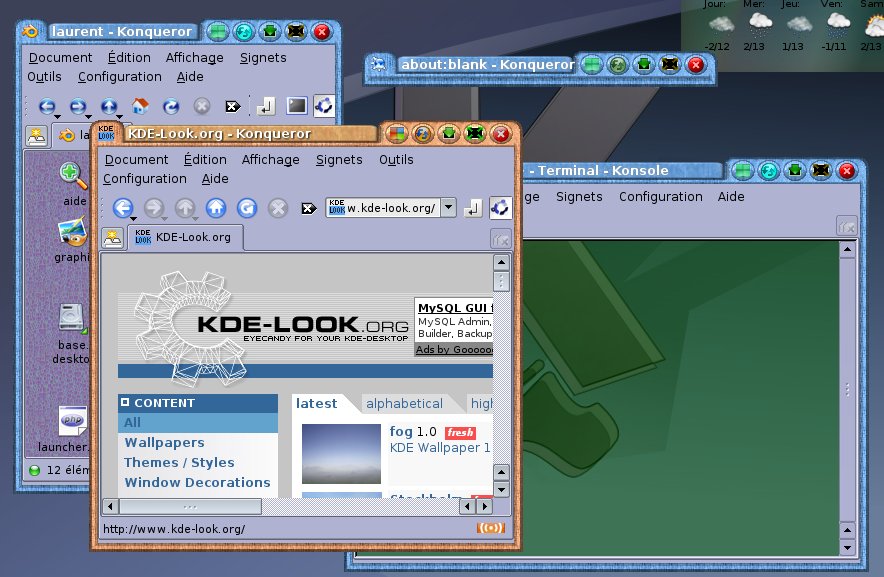Viewport: 884px width, 577px height.
Task: Open Affichage menu in laurent Konqueror
Action: coord(195,58)
